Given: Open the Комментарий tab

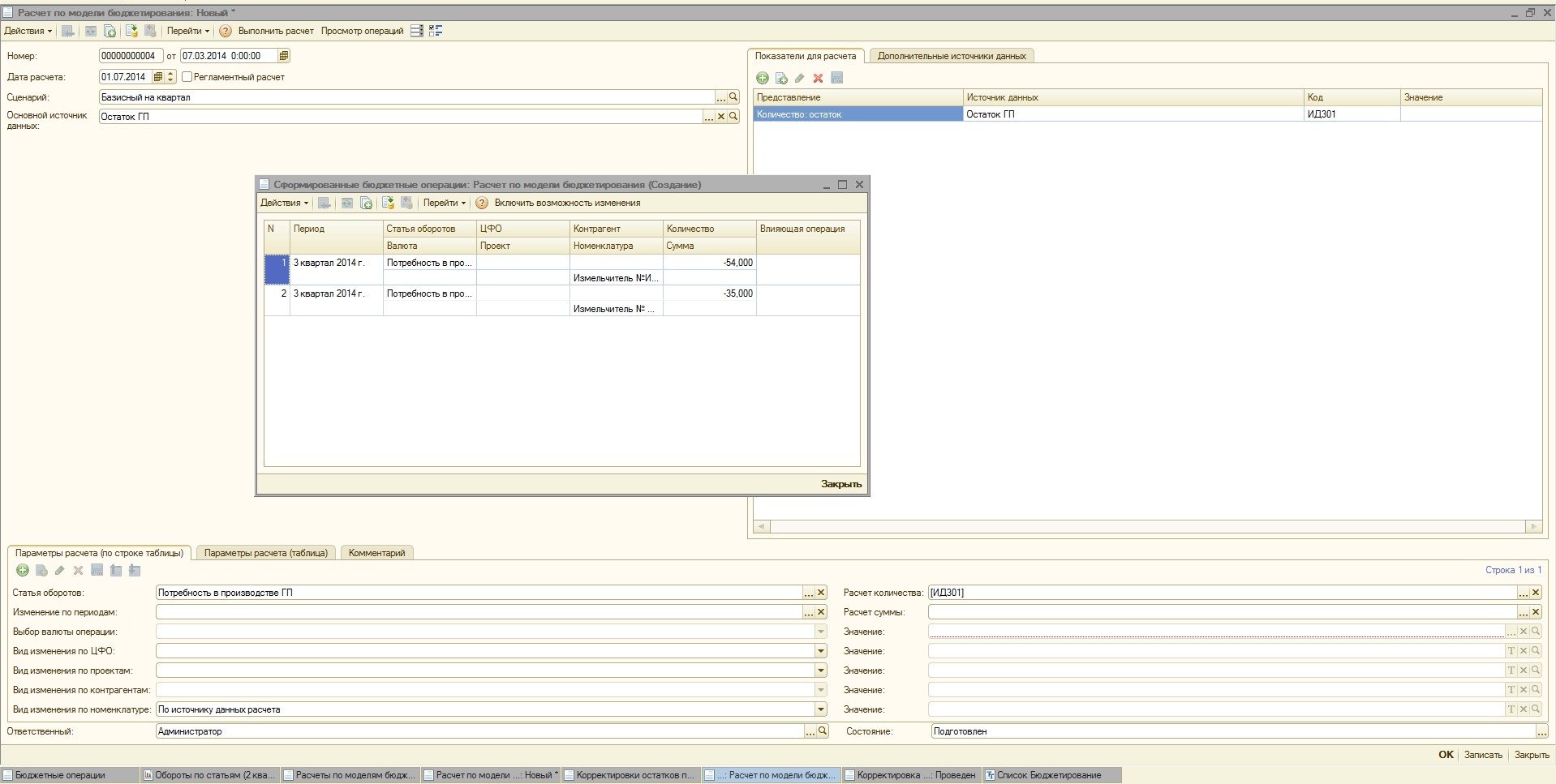Looking at the screenshot, I should [x=376, y=553].
